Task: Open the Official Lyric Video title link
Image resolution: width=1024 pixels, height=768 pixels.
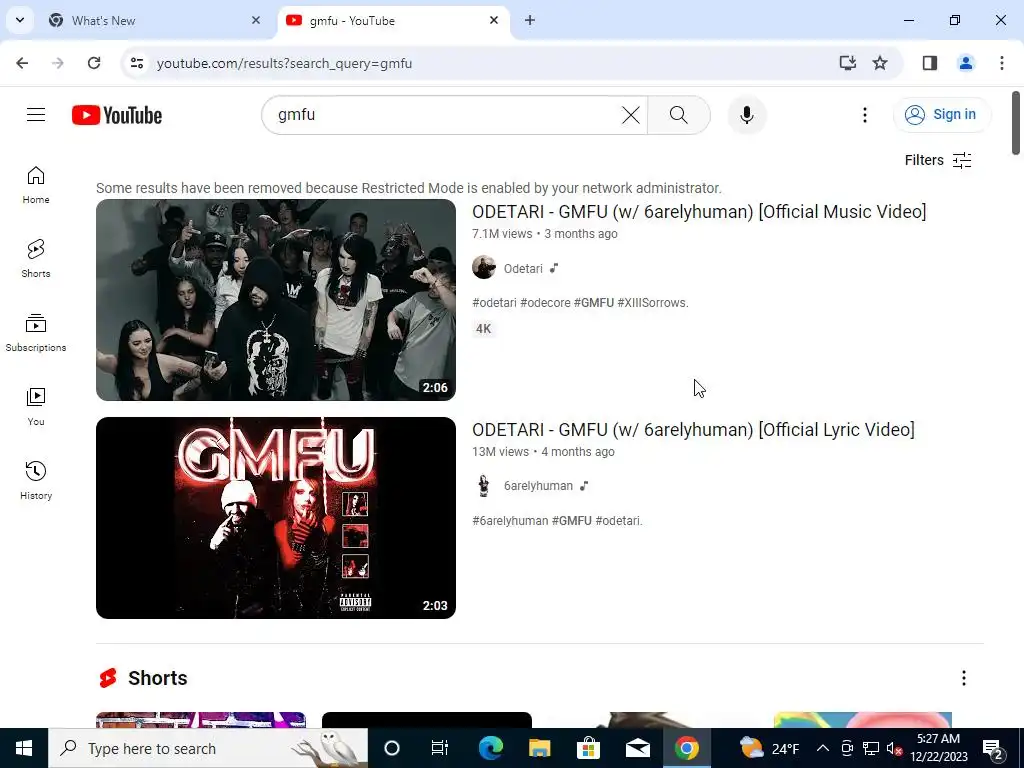Action: (x=693, y=430)
